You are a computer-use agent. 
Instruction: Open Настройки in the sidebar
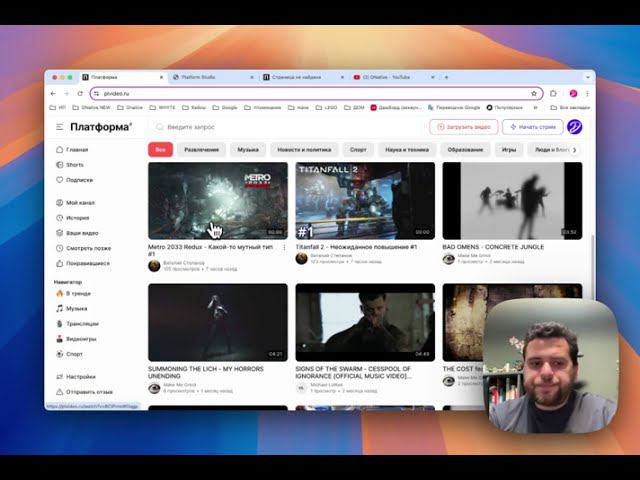[x=76, y=377]
